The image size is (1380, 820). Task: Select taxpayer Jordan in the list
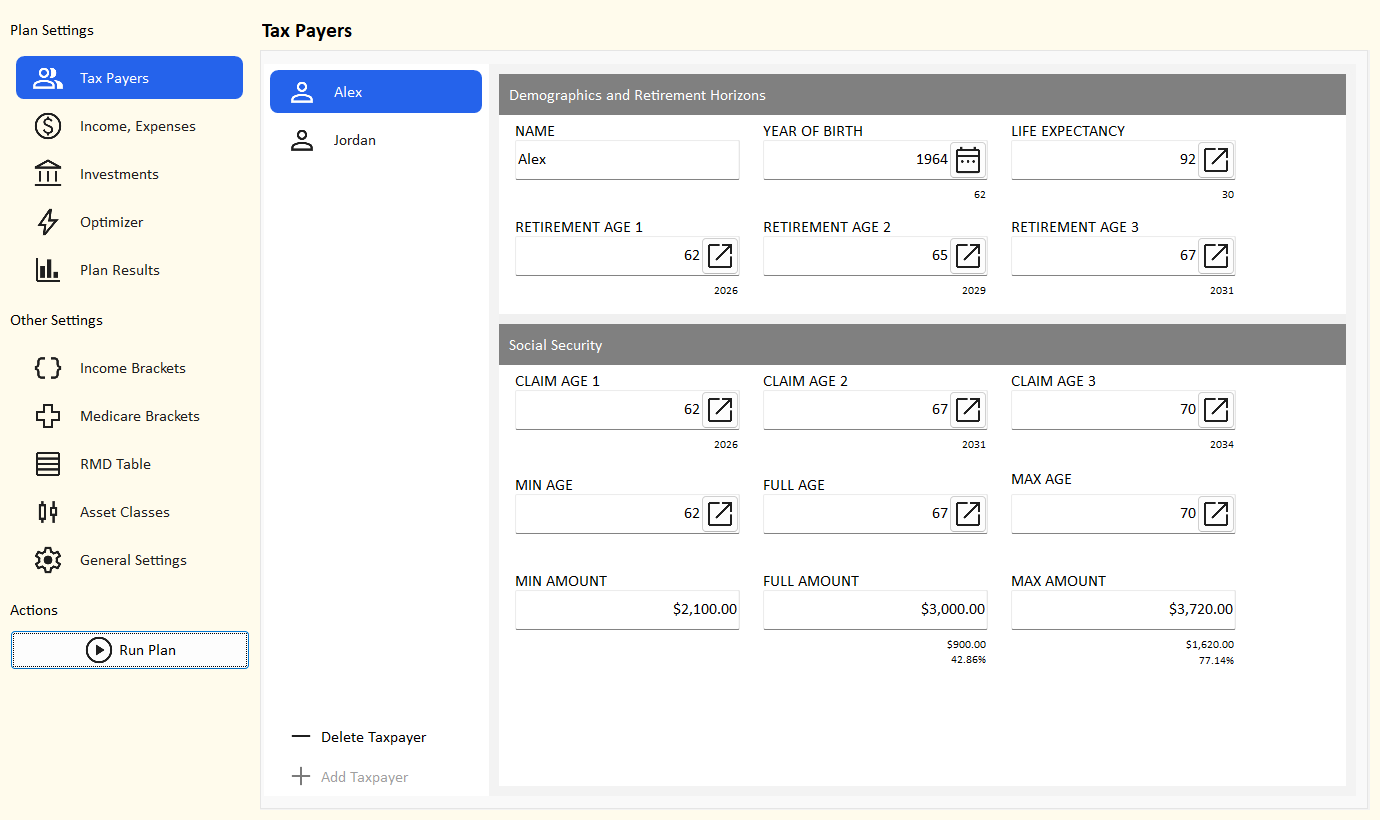pyautogui.click(x=376, y=140)
